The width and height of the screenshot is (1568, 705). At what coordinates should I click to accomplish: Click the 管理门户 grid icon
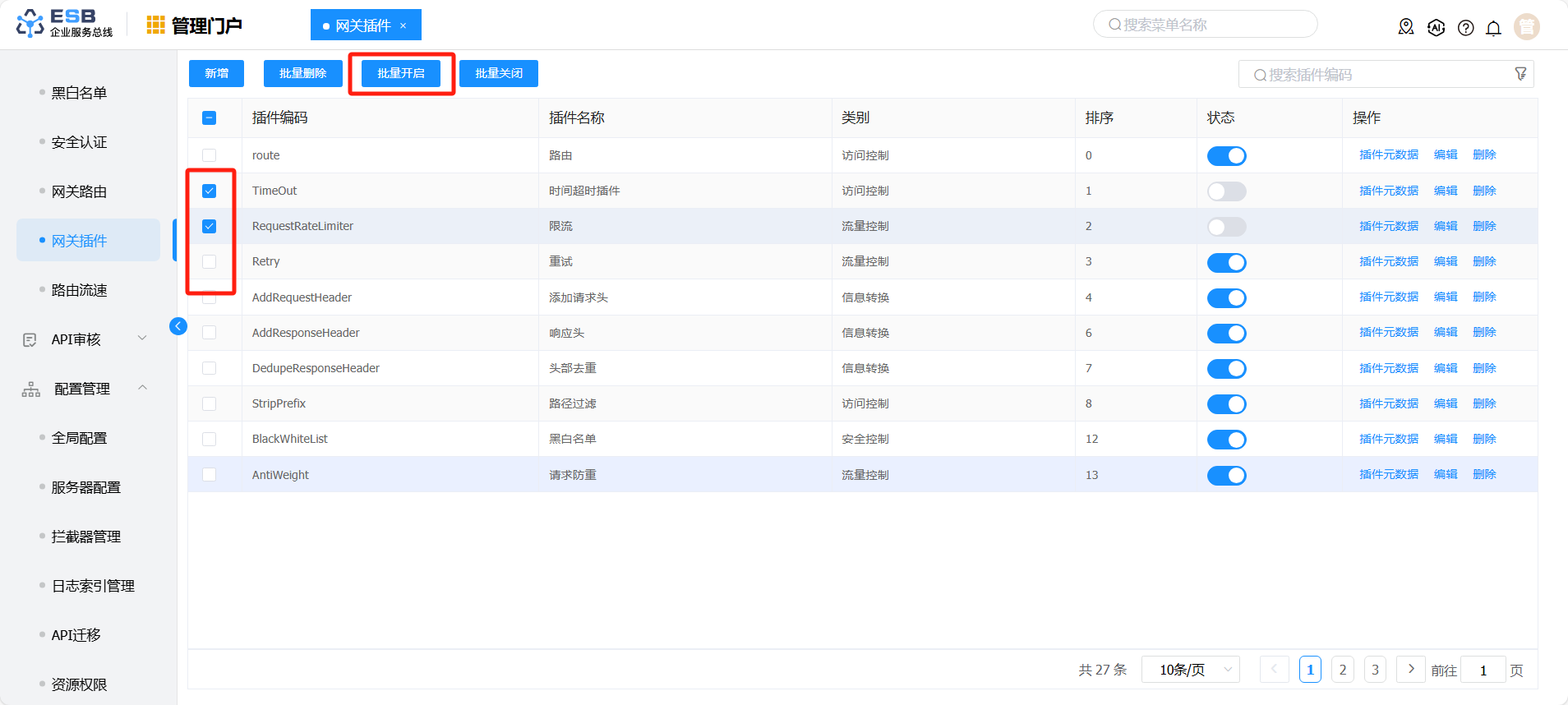155,25
